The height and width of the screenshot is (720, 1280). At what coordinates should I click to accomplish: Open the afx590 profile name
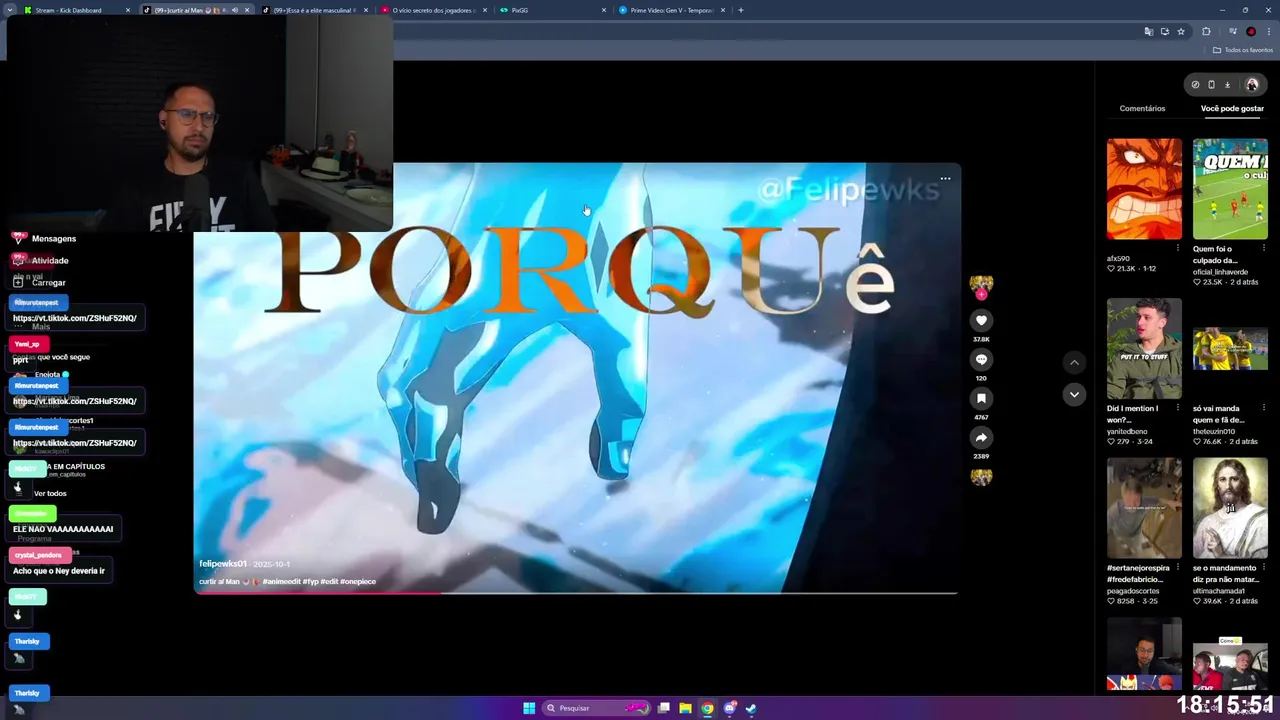[x=1118, y=259]
